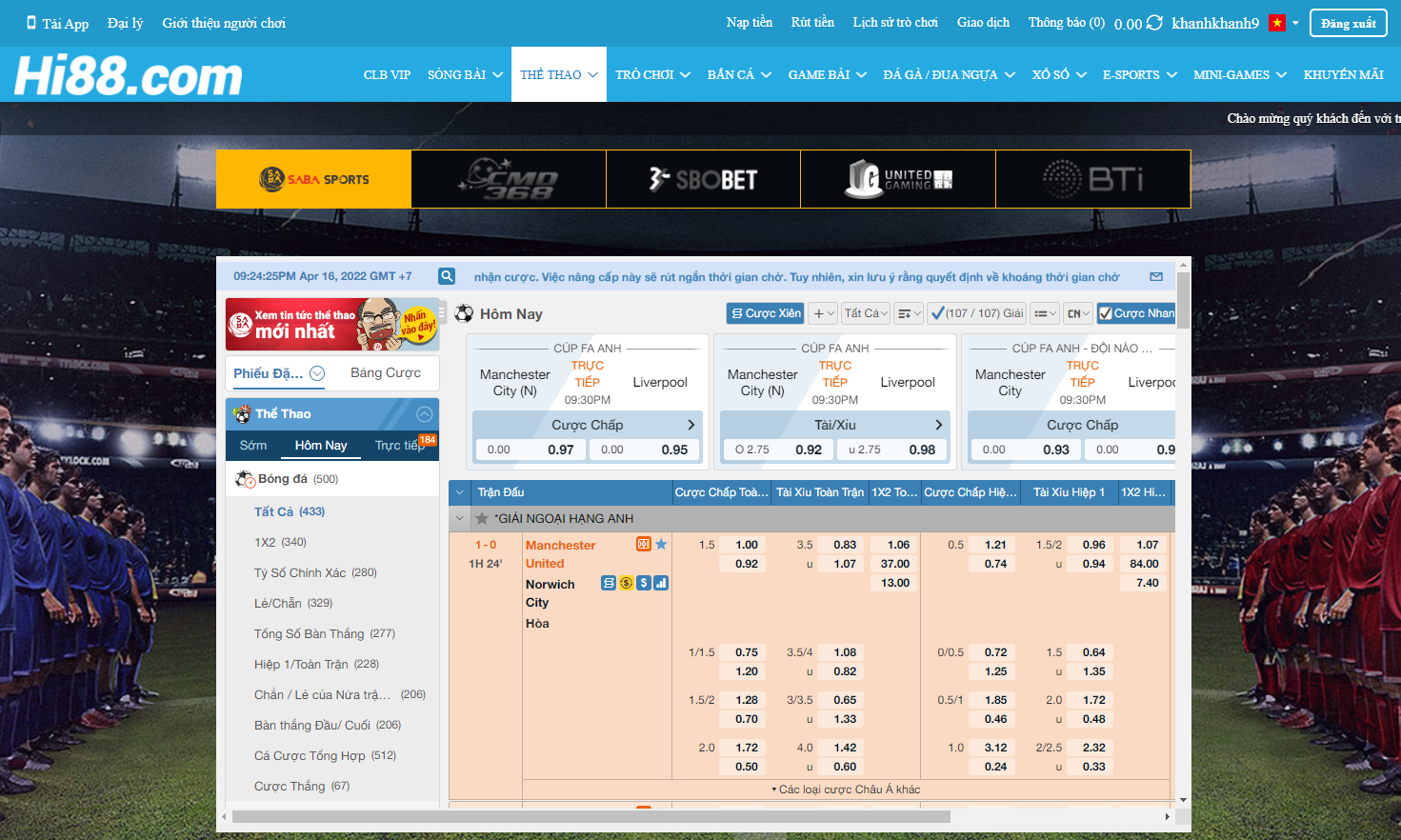Click the Hi88.com logo

(x=129, y=75)
